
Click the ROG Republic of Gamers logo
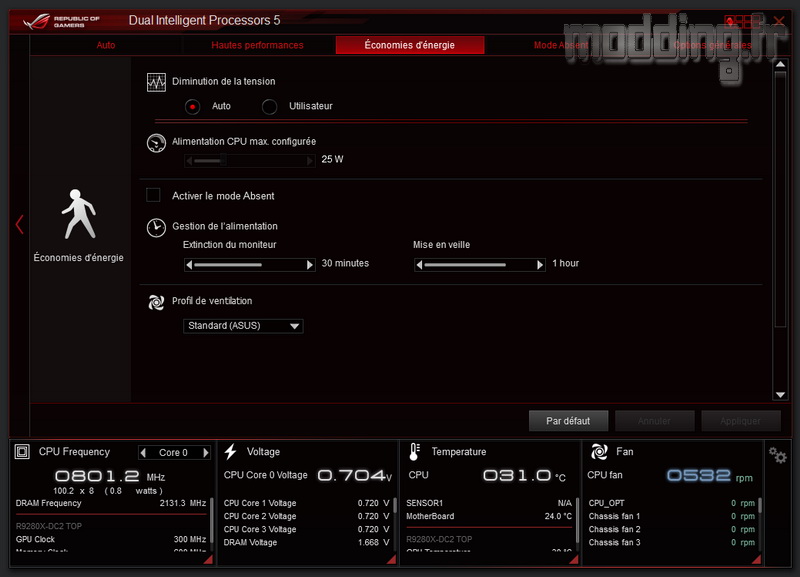[62, 21]
